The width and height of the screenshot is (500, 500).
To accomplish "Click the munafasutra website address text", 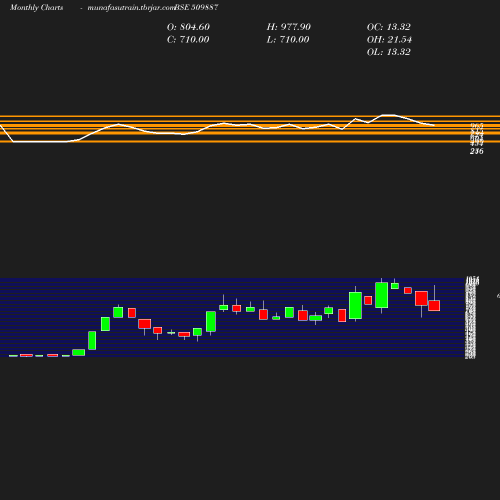I will pyautogui.click(x=131, y=7).
